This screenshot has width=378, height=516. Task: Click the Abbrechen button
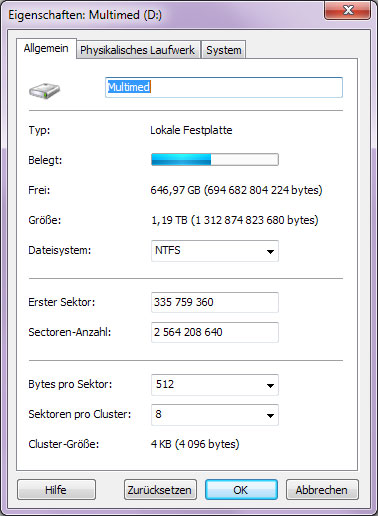322,490
